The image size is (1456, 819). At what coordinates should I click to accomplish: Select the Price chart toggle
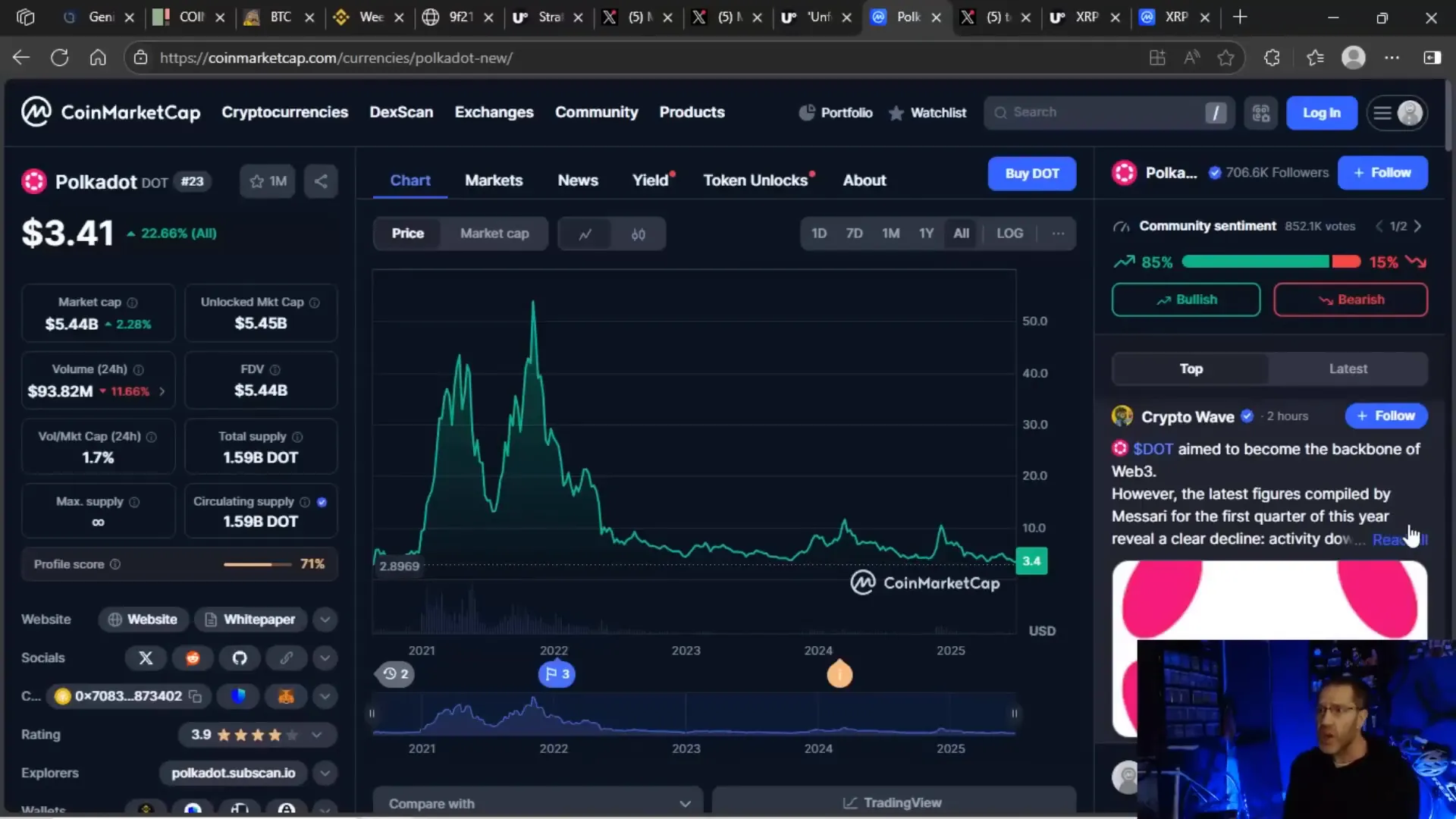tap(407, 234)
